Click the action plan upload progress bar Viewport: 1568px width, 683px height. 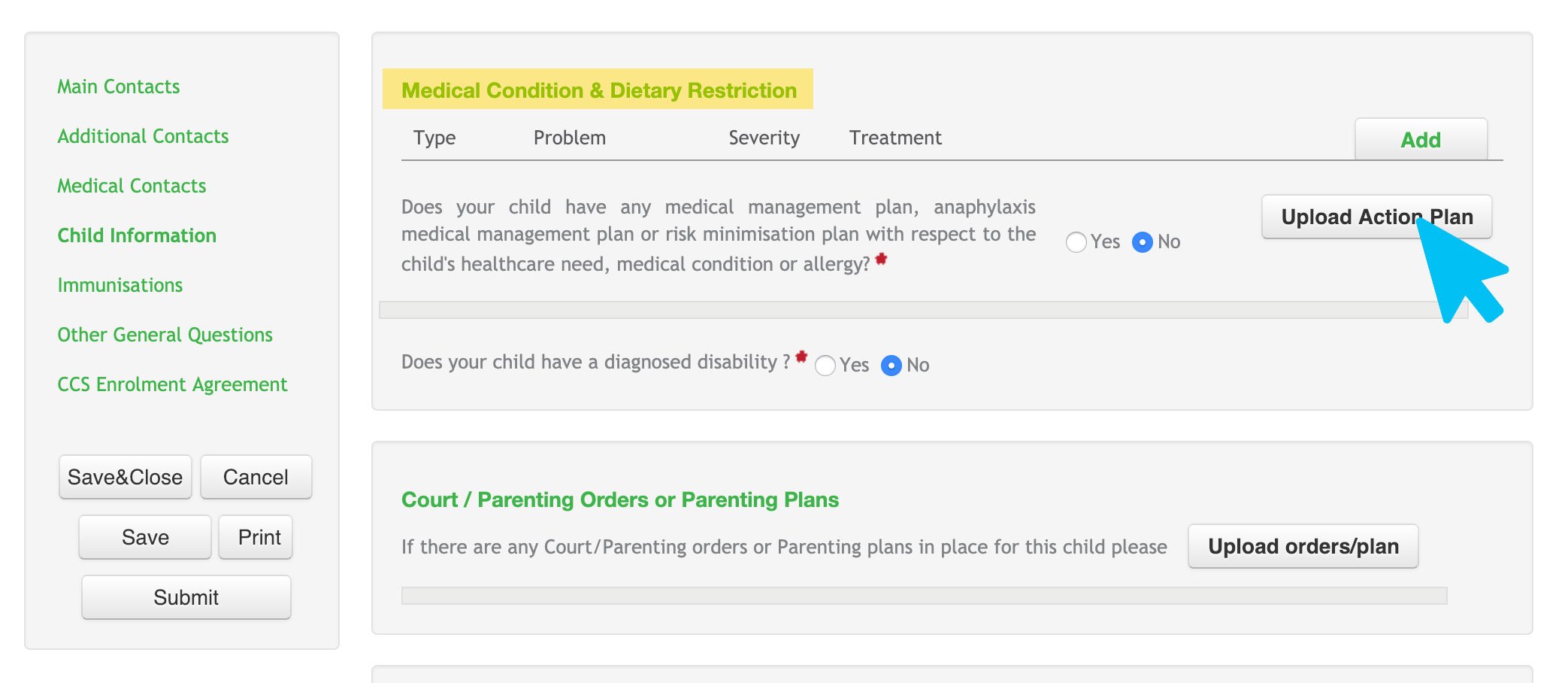[923, 310]
